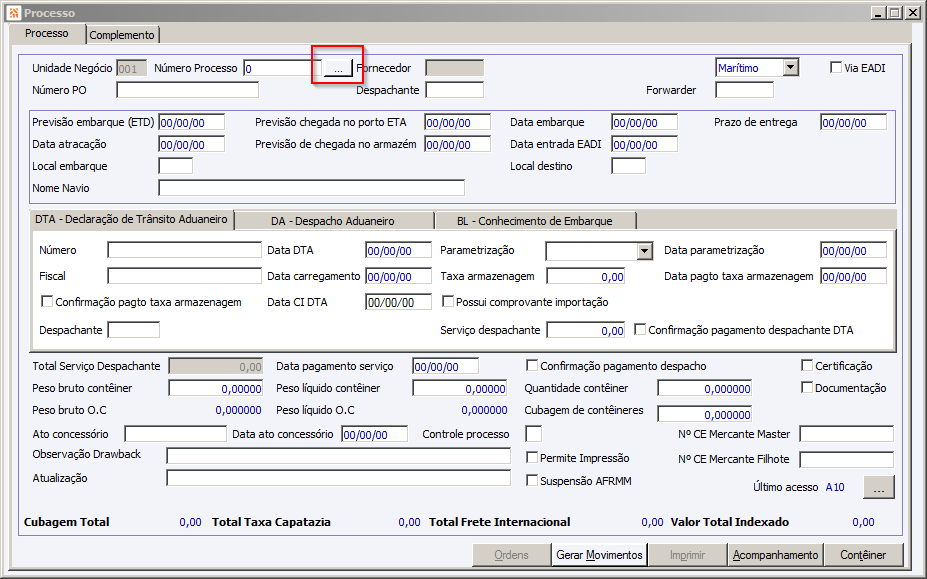Click the Contêiner button
This screenshot has width=927, height=579.
pyautogui.click(x=863, y=555)
